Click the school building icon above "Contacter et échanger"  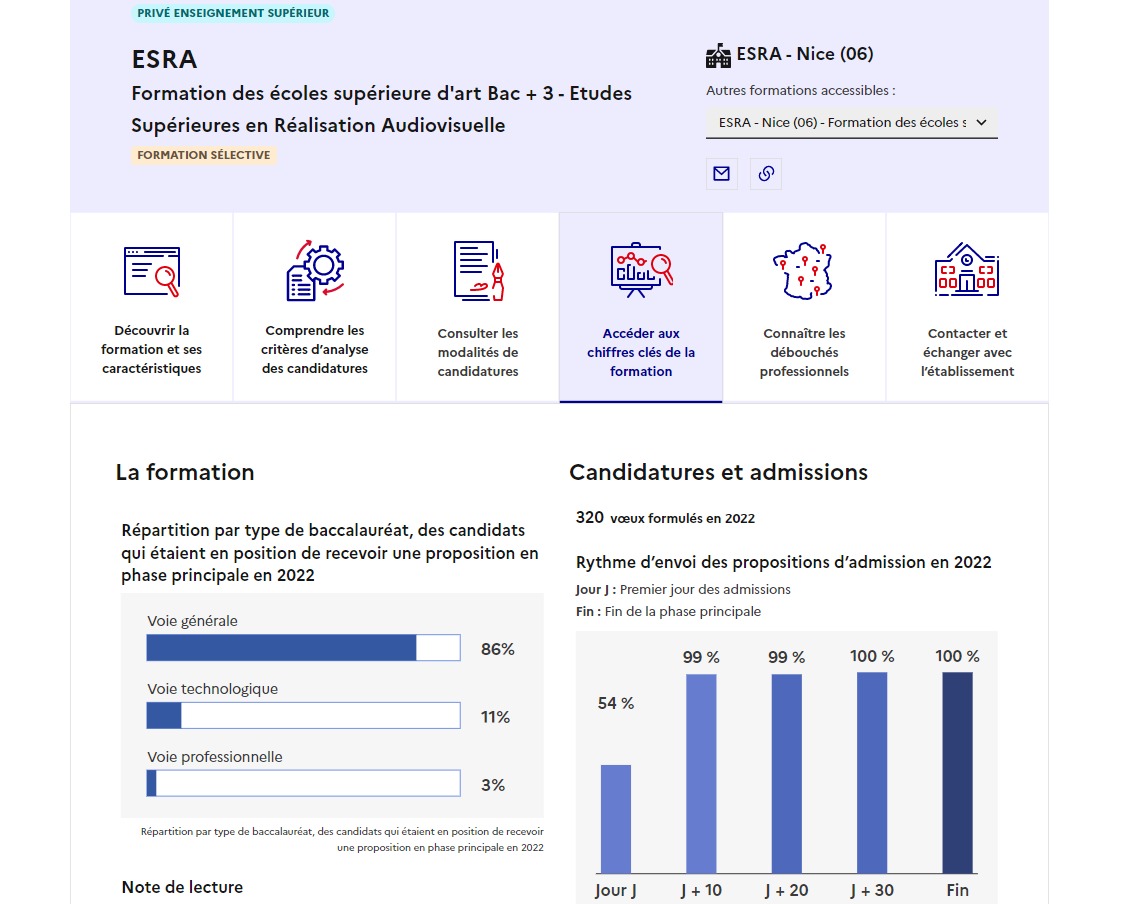(966, 268)
